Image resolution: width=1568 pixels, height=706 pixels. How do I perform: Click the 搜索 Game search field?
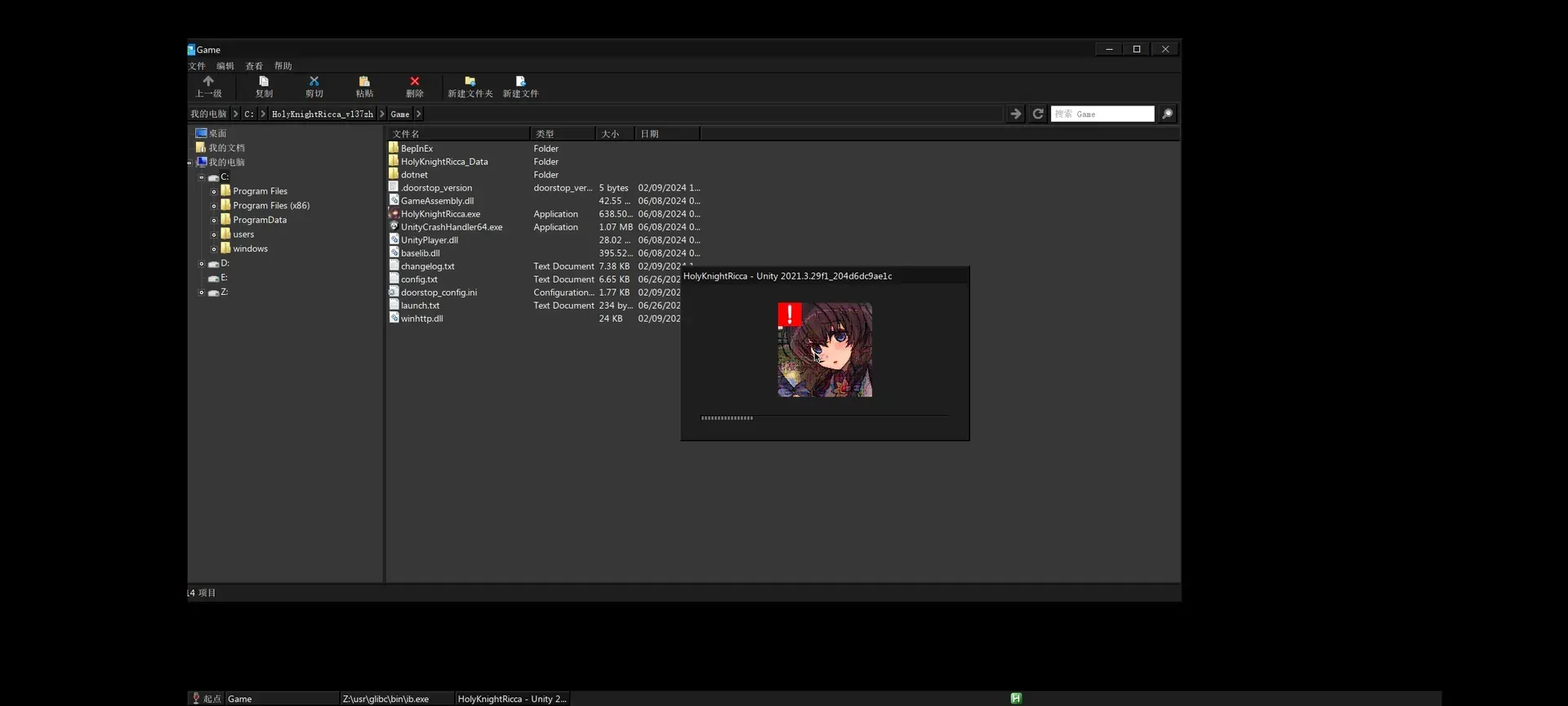1102,114
